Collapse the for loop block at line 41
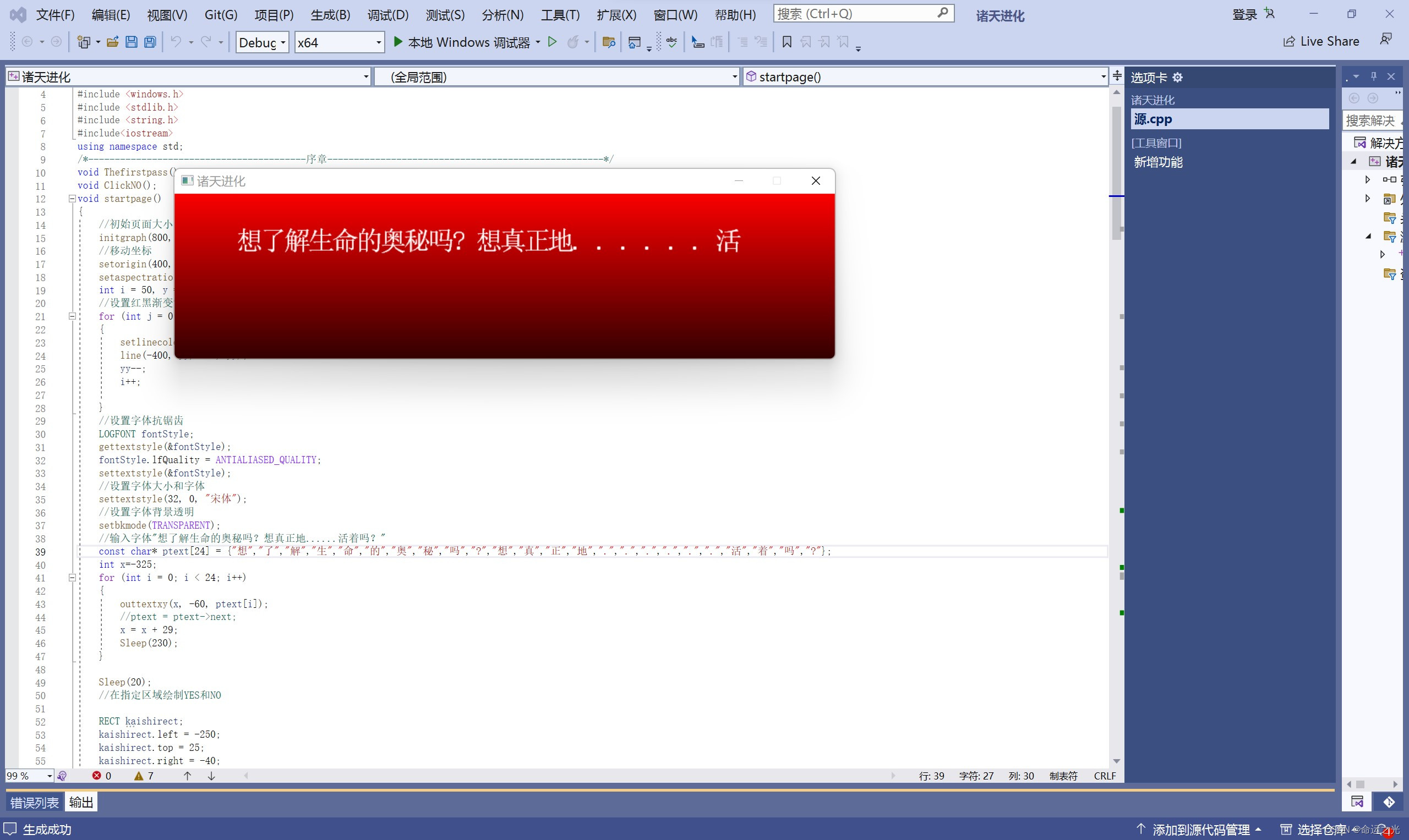1409x840 pixels. coord(72,578)
